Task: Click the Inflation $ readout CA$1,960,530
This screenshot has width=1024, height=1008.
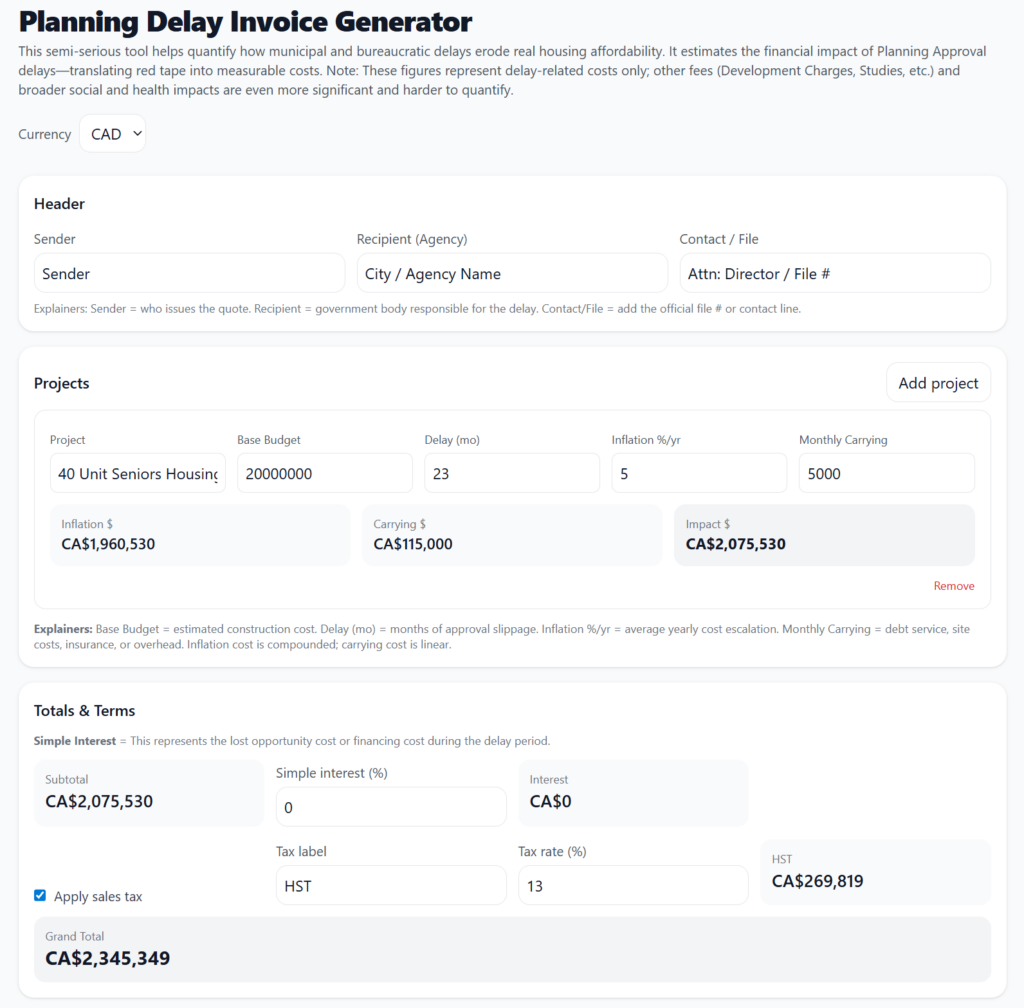Action: click(199, 535)
